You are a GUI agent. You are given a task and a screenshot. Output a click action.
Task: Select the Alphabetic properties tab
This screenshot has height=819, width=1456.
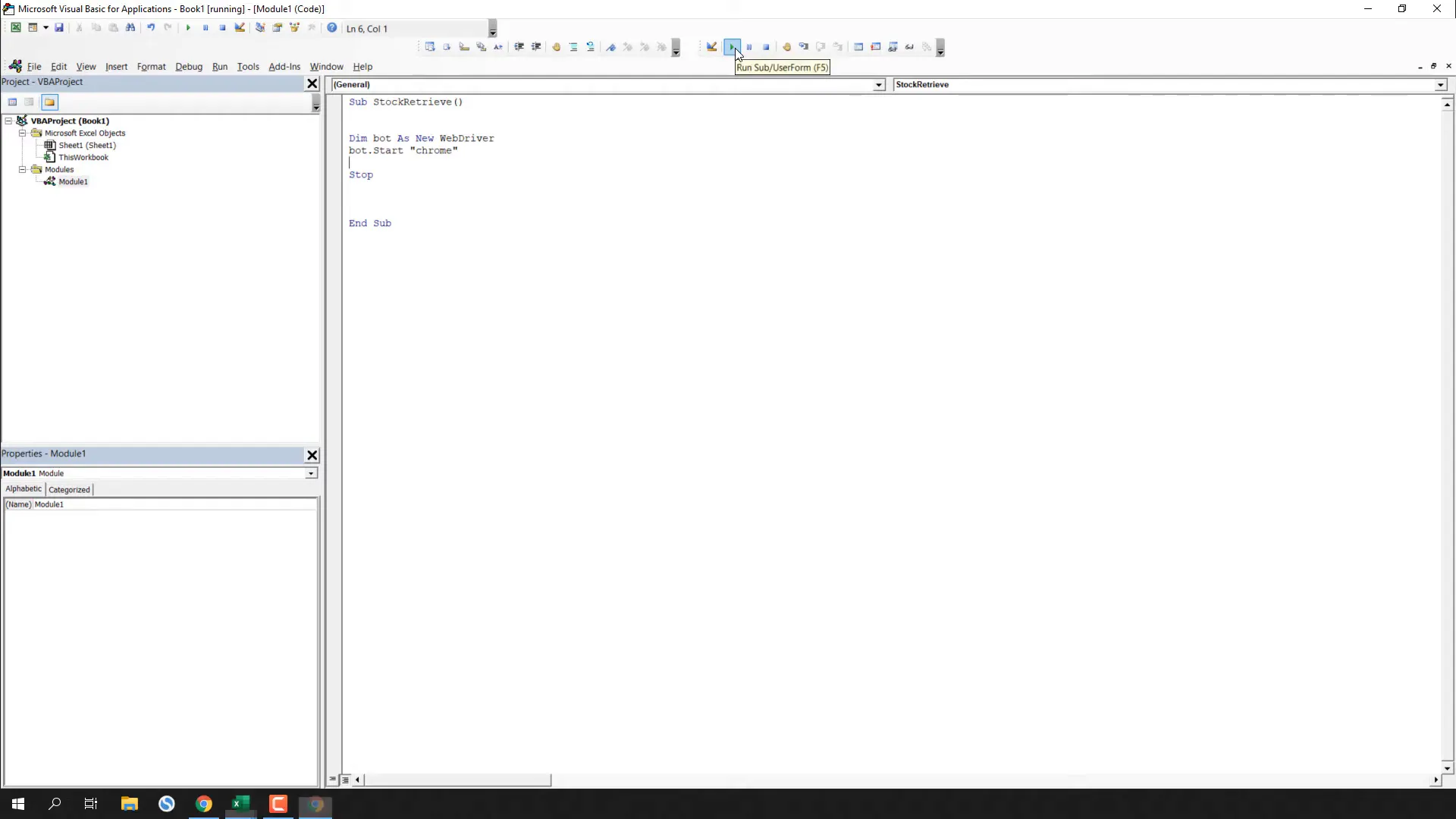23,489
